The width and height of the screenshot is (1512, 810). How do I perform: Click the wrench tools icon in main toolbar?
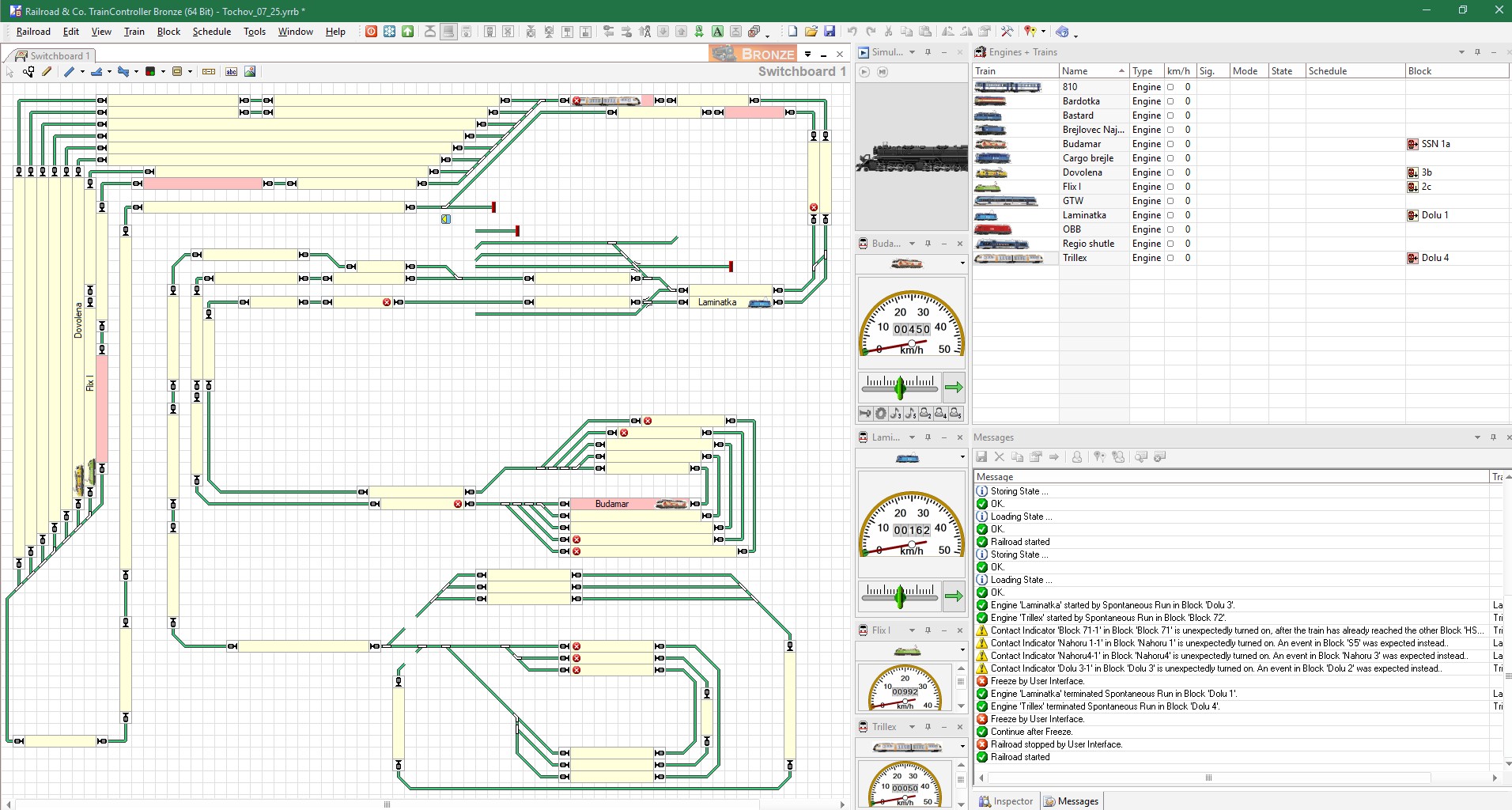pos(1007,32)
